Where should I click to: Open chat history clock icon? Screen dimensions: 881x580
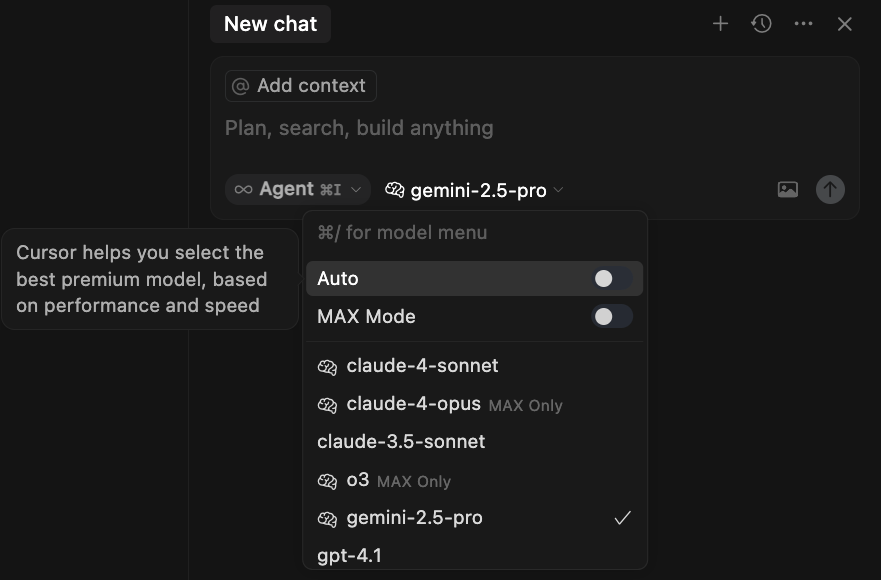click(761, 24)
